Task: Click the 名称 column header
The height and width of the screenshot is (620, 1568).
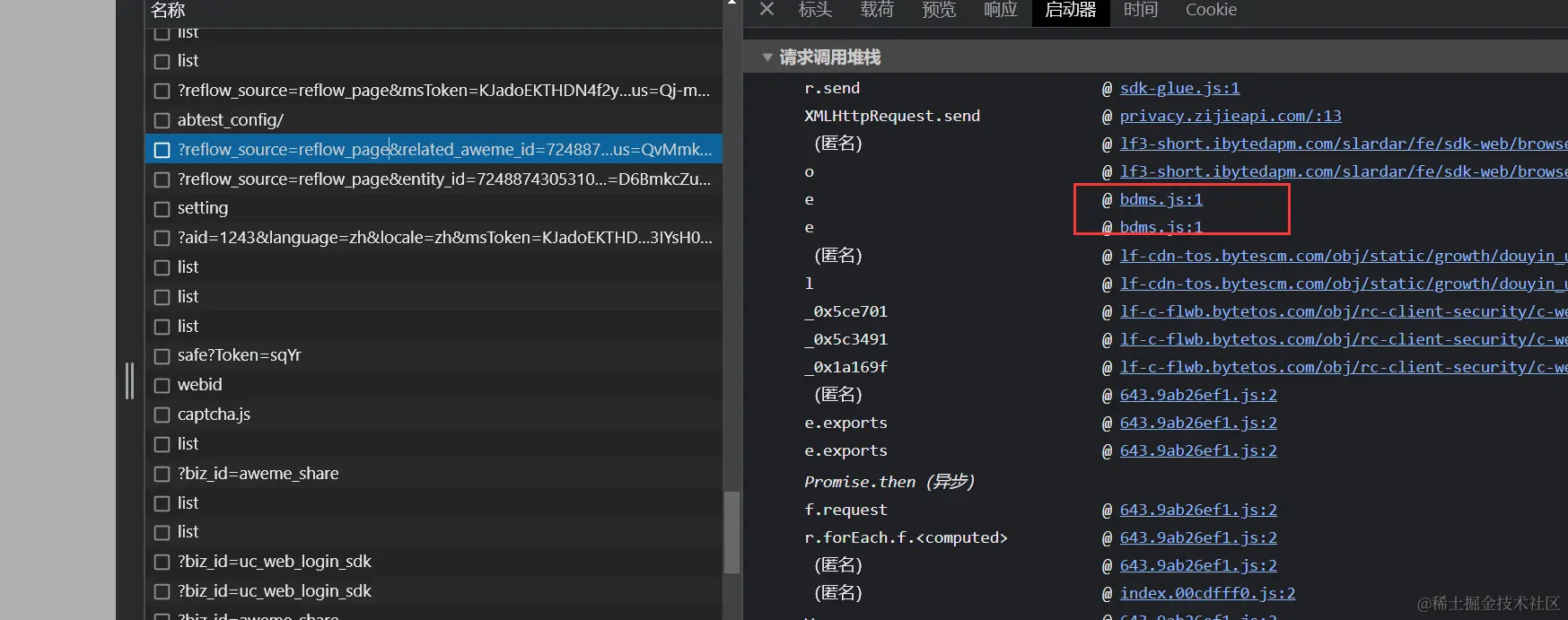Action: (168, 10)
